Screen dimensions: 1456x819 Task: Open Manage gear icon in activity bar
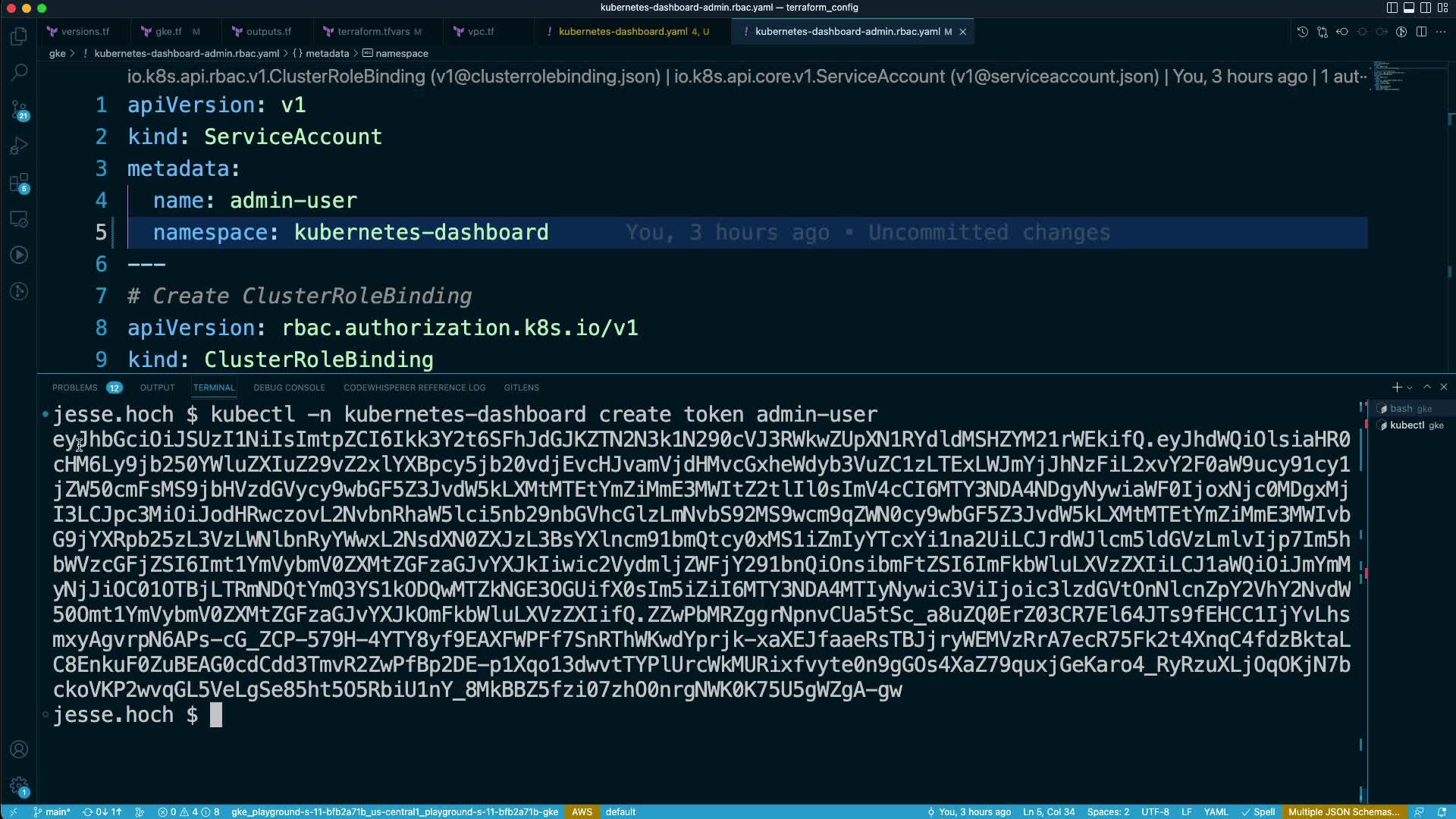[x=19, y=786]
